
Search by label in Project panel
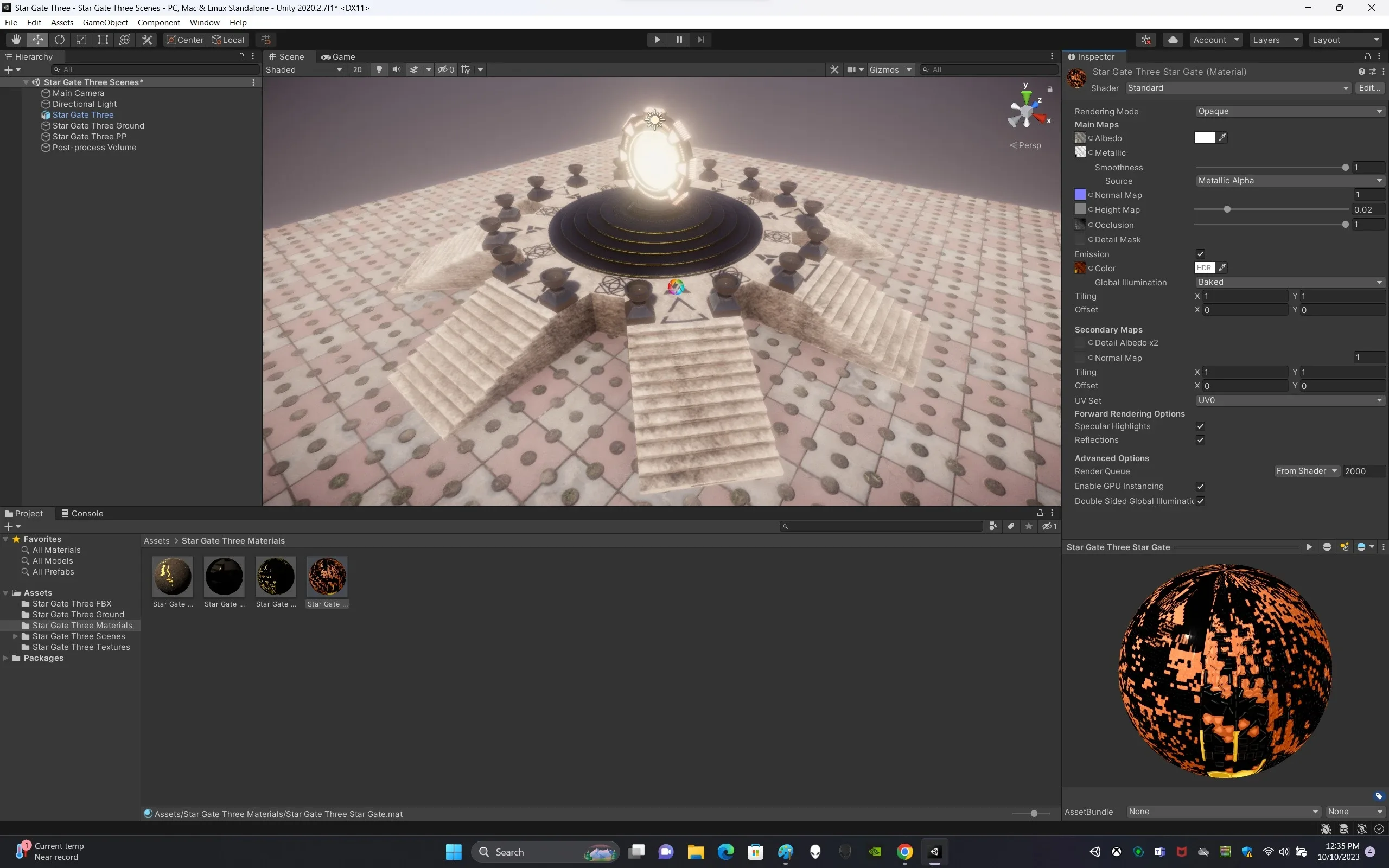(1011, 526)
